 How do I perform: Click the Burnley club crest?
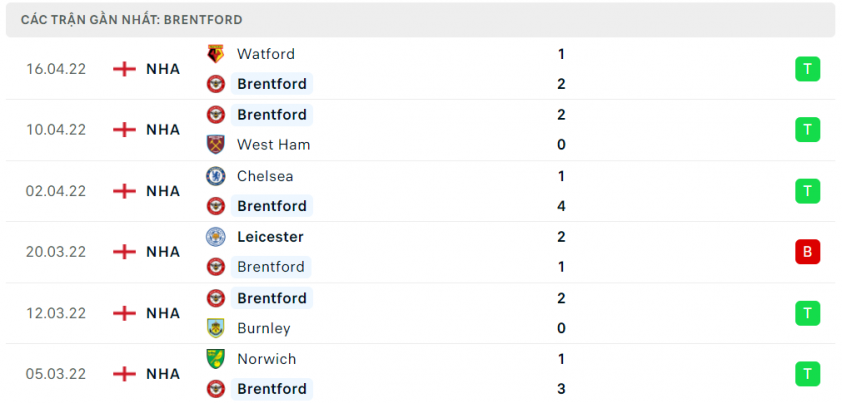tap(216, 328)
